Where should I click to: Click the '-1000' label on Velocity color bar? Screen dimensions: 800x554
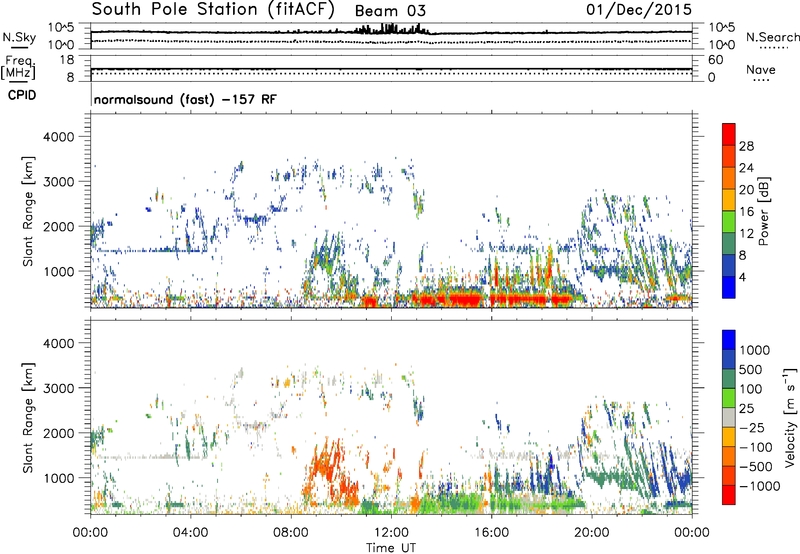point(759,486)
